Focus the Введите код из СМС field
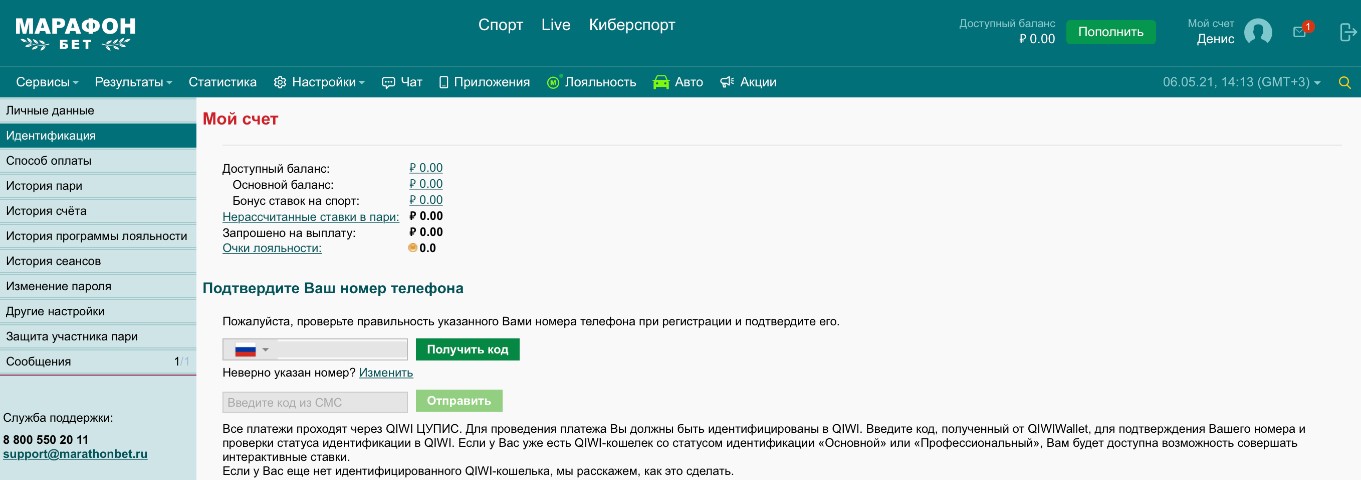Image resolution: width=1361 pixels, height=480 pixels. tap(315, 402)
